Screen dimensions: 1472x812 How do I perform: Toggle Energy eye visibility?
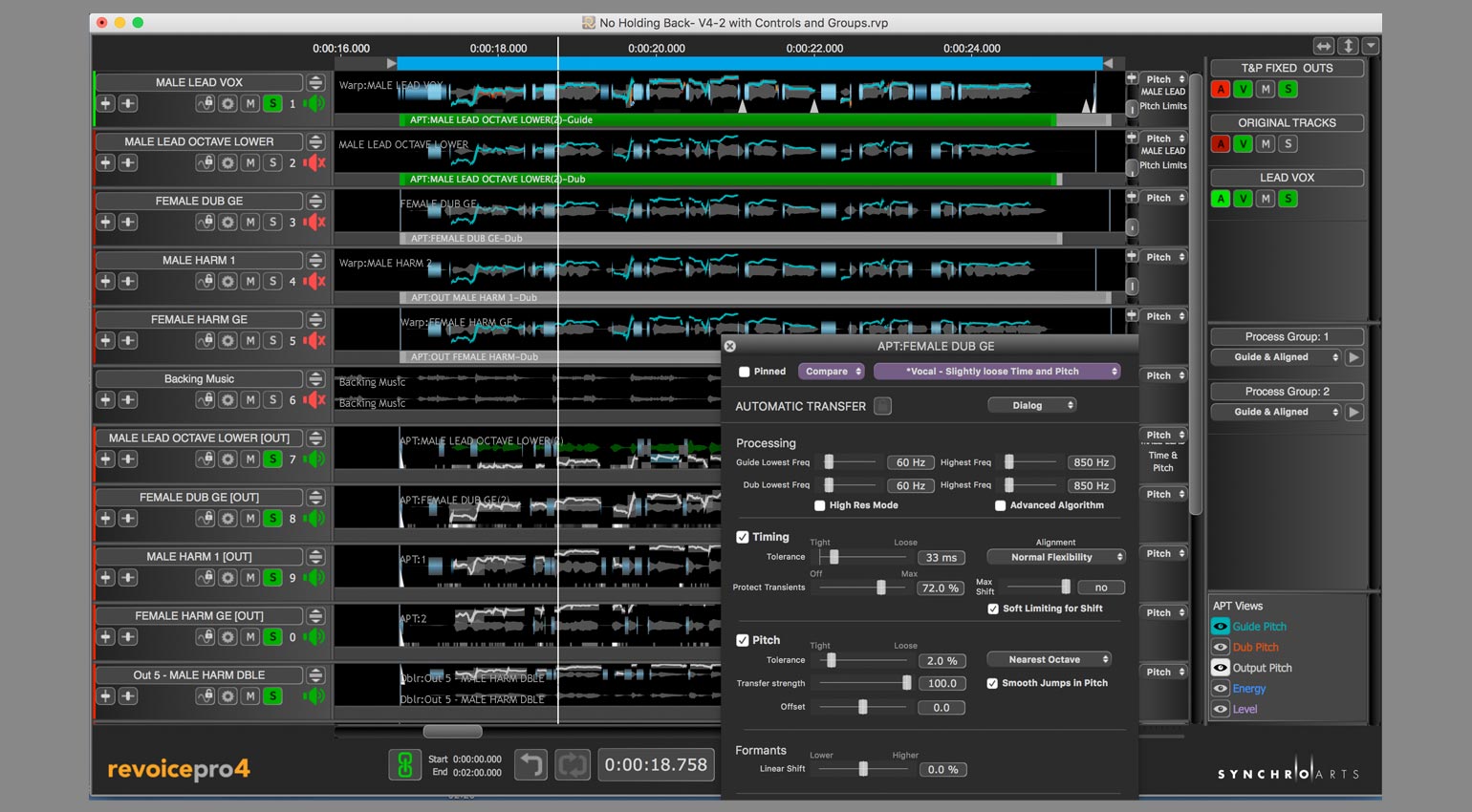pos(1220,688)
